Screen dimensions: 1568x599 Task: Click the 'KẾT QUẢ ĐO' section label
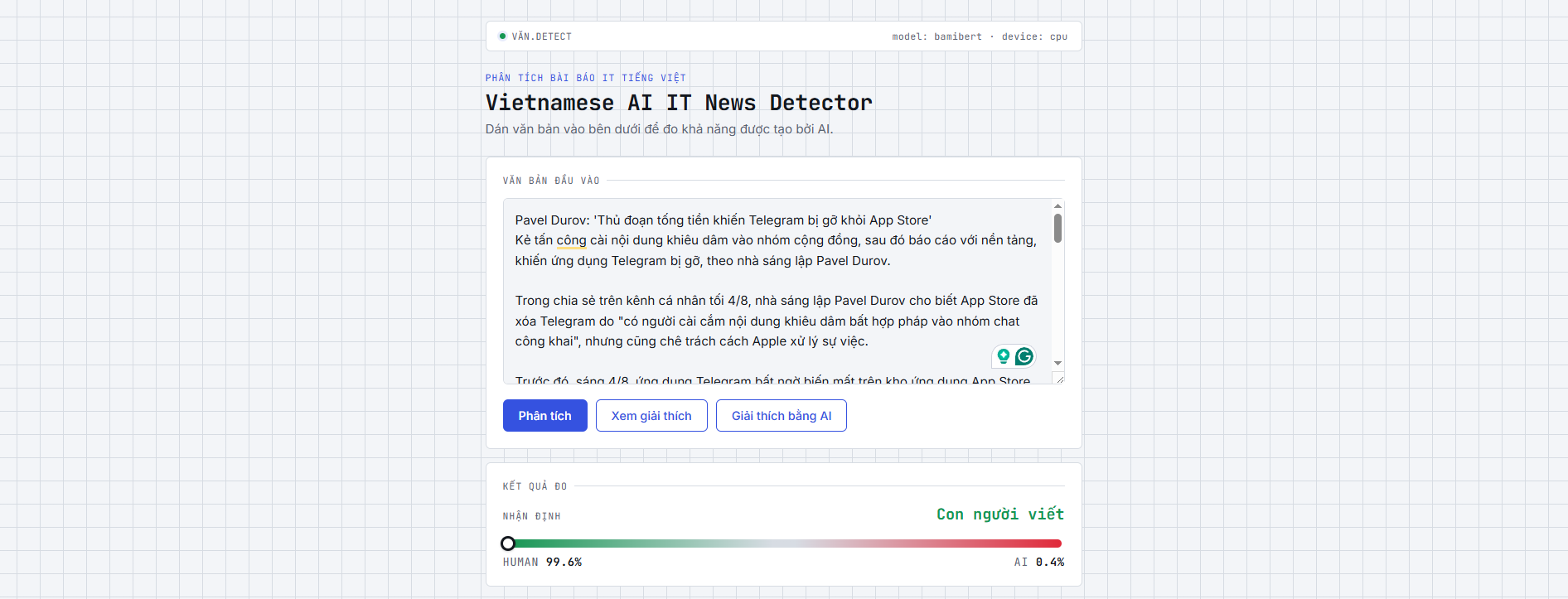535,486
